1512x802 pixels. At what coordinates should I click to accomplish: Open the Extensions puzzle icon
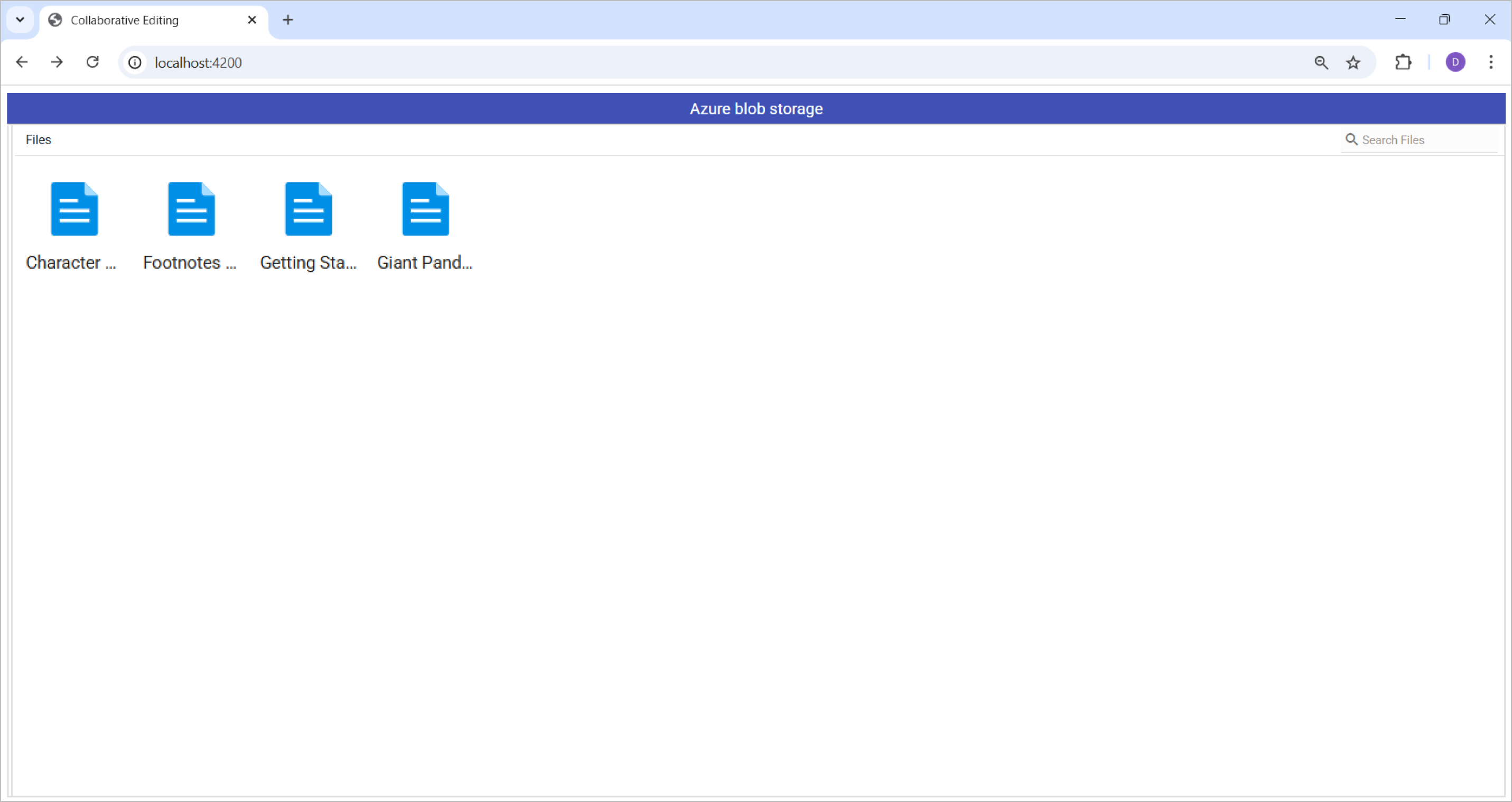[x=1403, y=62]
